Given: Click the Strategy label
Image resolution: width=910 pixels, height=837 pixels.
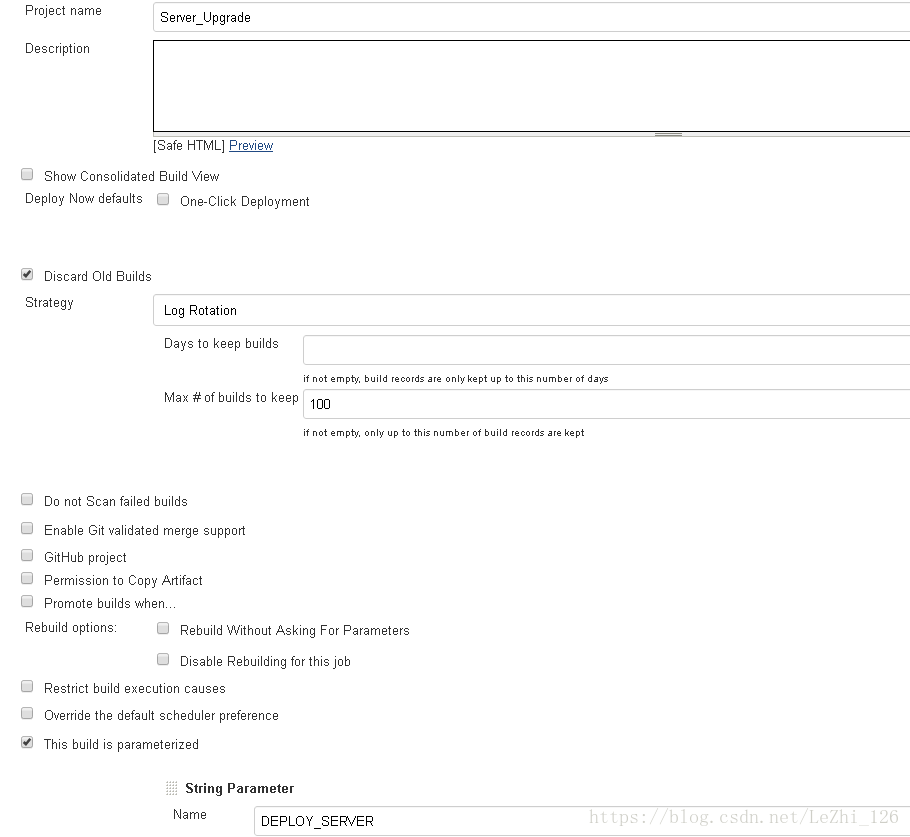Looking at the screenshot, I should tap(49, 303).
